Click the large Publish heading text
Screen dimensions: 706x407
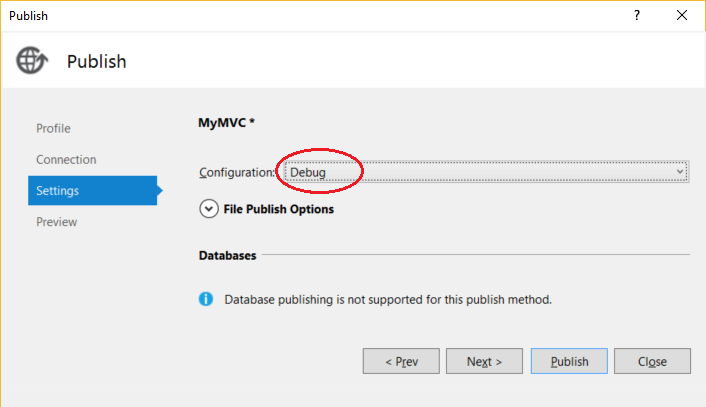97,61
